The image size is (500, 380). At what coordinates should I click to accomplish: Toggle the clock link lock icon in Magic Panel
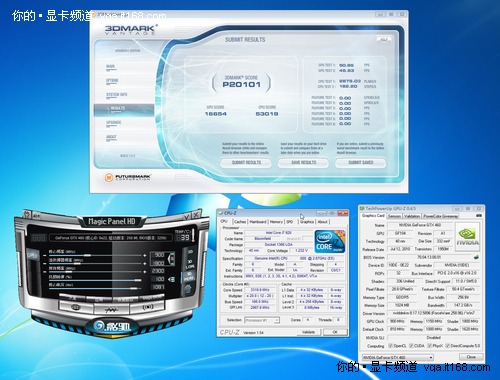[171, 258]
